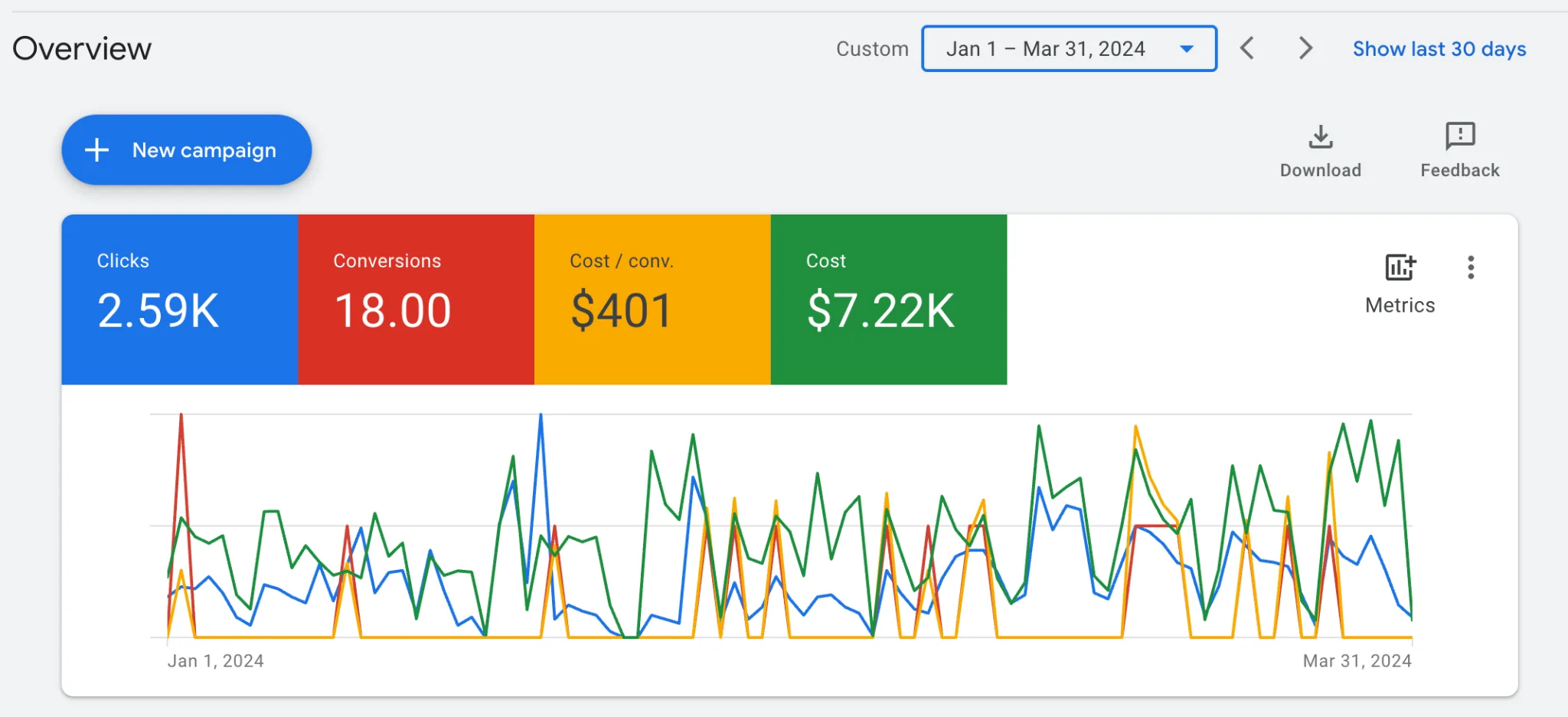Viewport: 1568px width, 717px height.
Task: Select the Cost / conv. metric tile
Action: click(652, 300)
